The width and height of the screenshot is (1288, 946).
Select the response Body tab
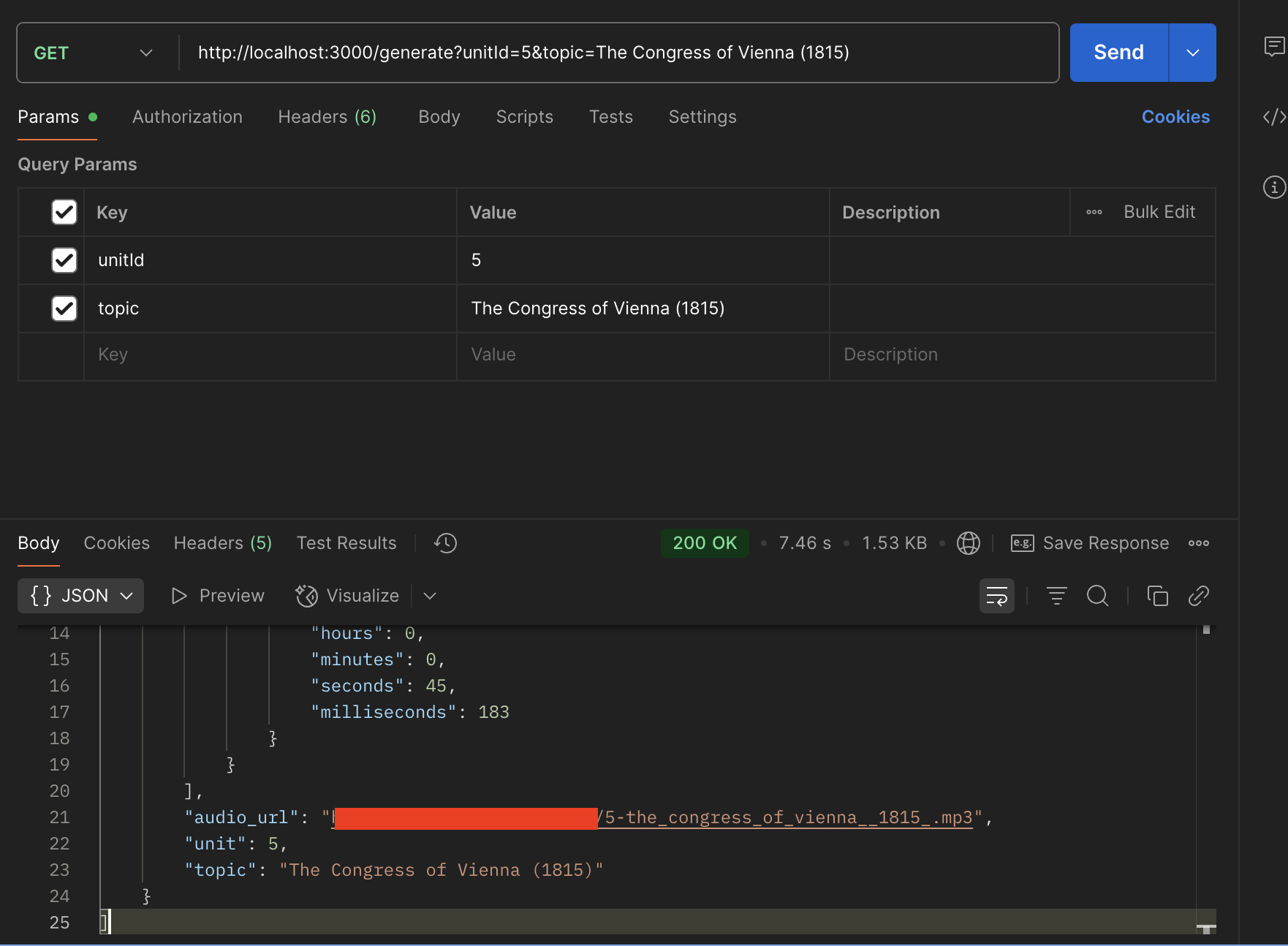coord(39,543)
